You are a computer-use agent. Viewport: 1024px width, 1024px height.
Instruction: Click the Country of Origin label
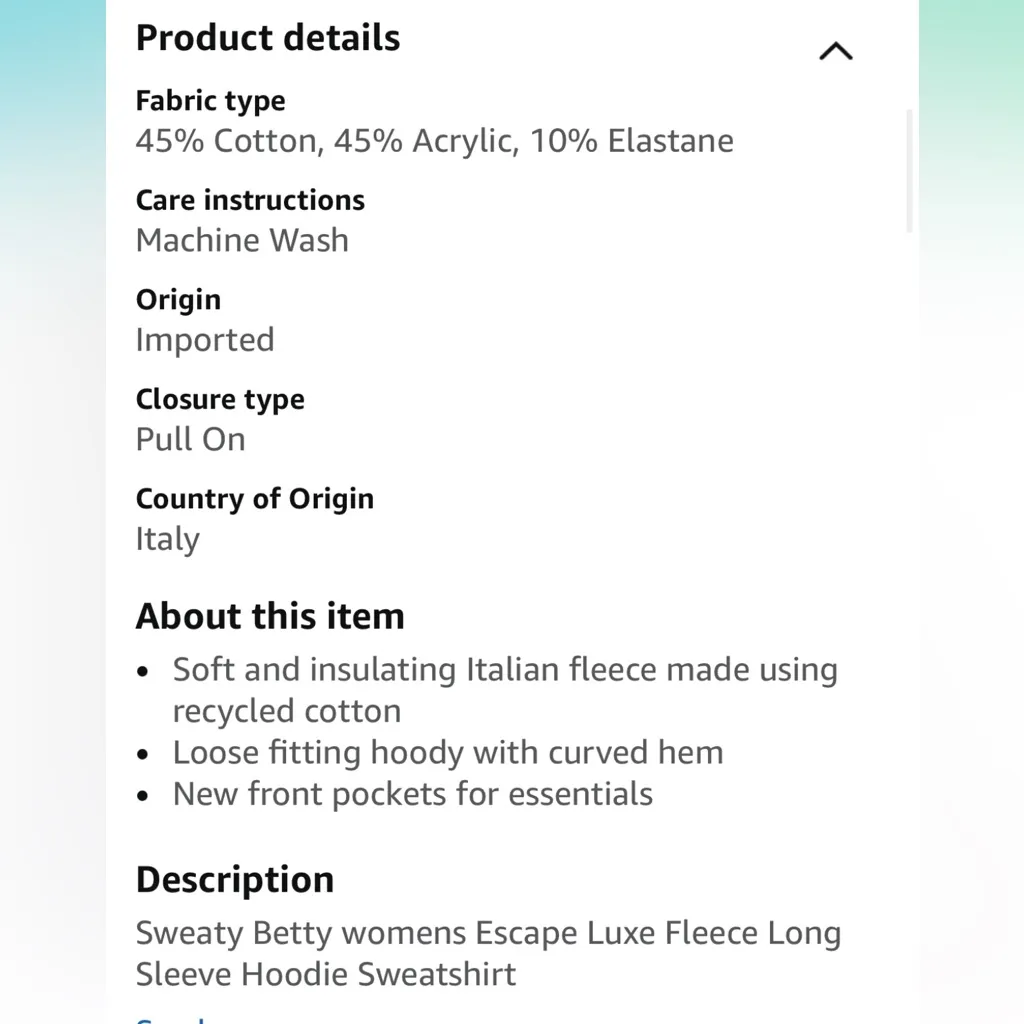tap(254, 499)
